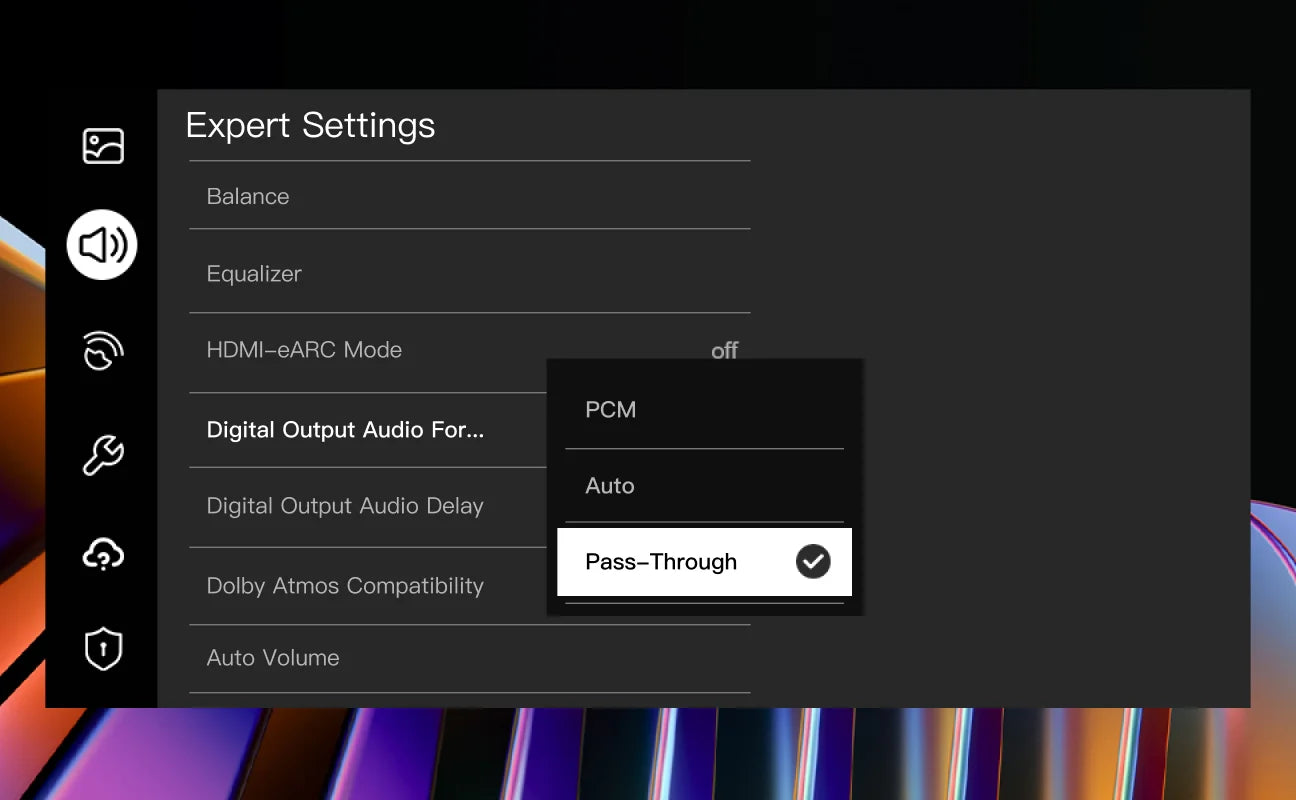
Task: Open the Network satellite icon
Action: pyautogui.click(x=102, y=351)
